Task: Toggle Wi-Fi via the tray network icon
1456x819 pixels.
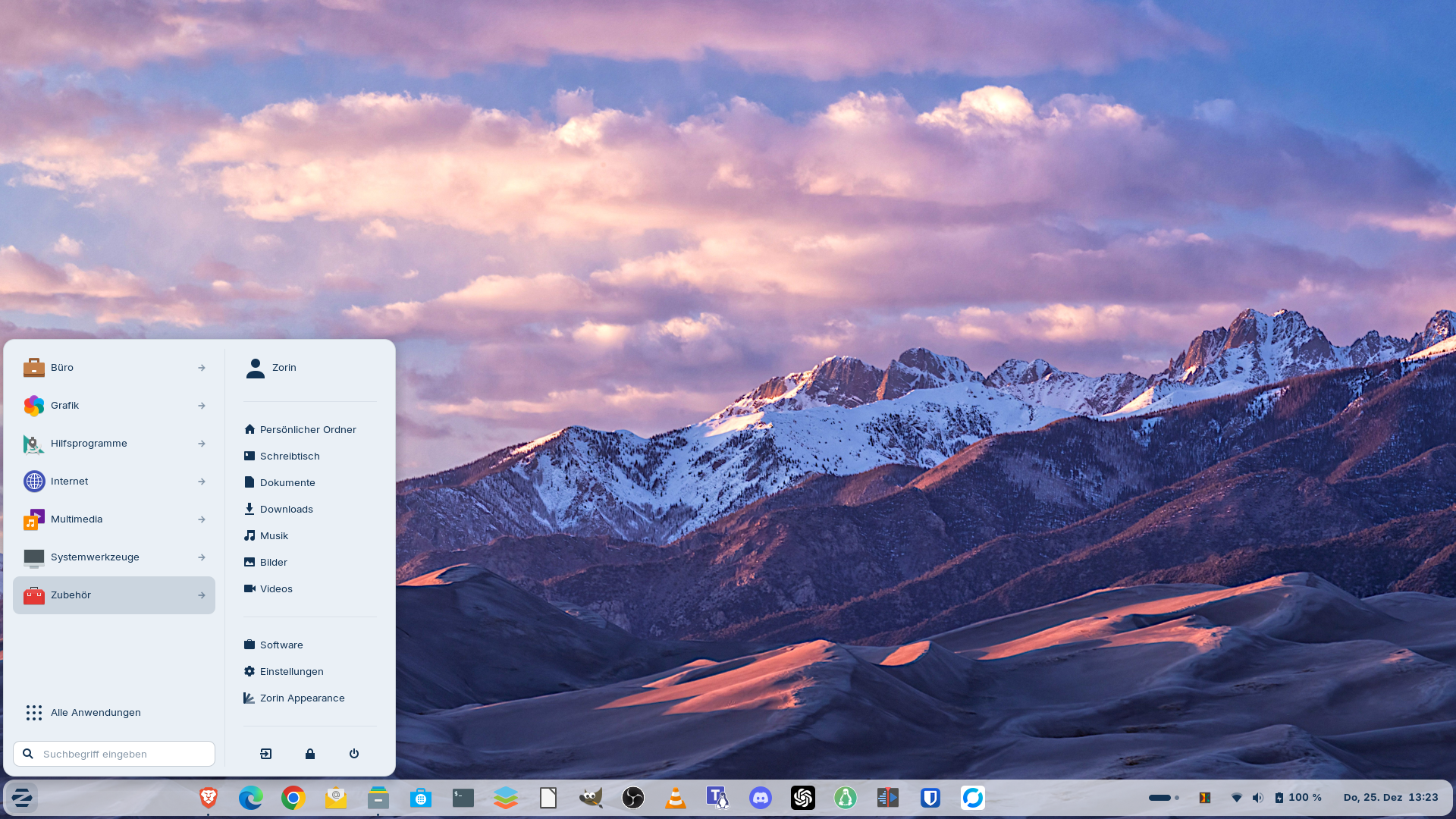Action: point(1238,797)
